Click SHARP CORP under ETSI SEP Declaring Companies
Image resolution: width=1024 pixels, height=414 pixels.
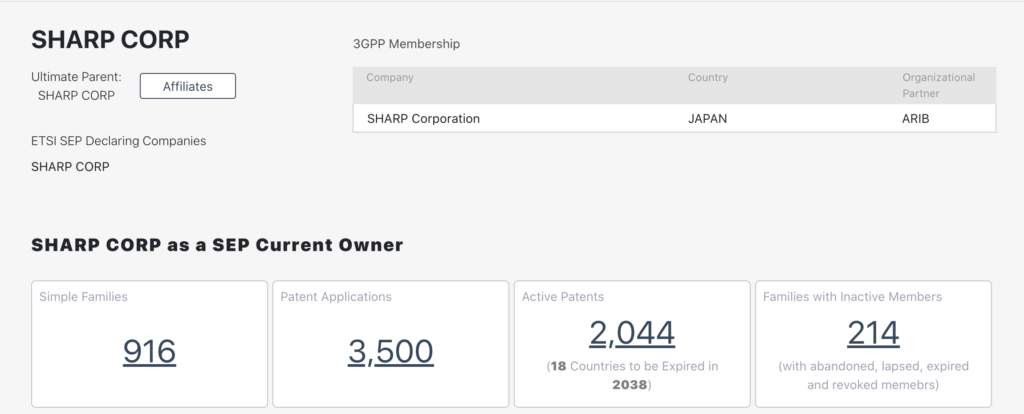[71, 167]
